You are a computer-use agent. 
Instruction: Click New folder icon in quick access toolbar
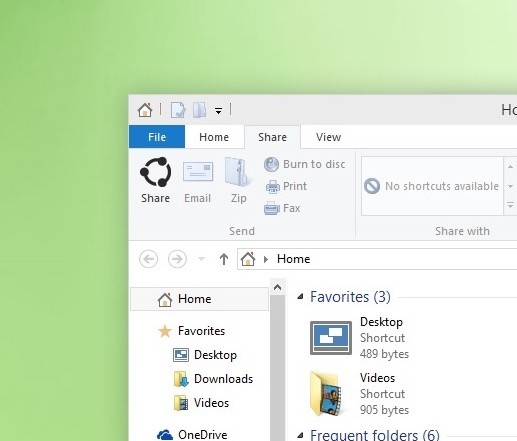point(200,110)
